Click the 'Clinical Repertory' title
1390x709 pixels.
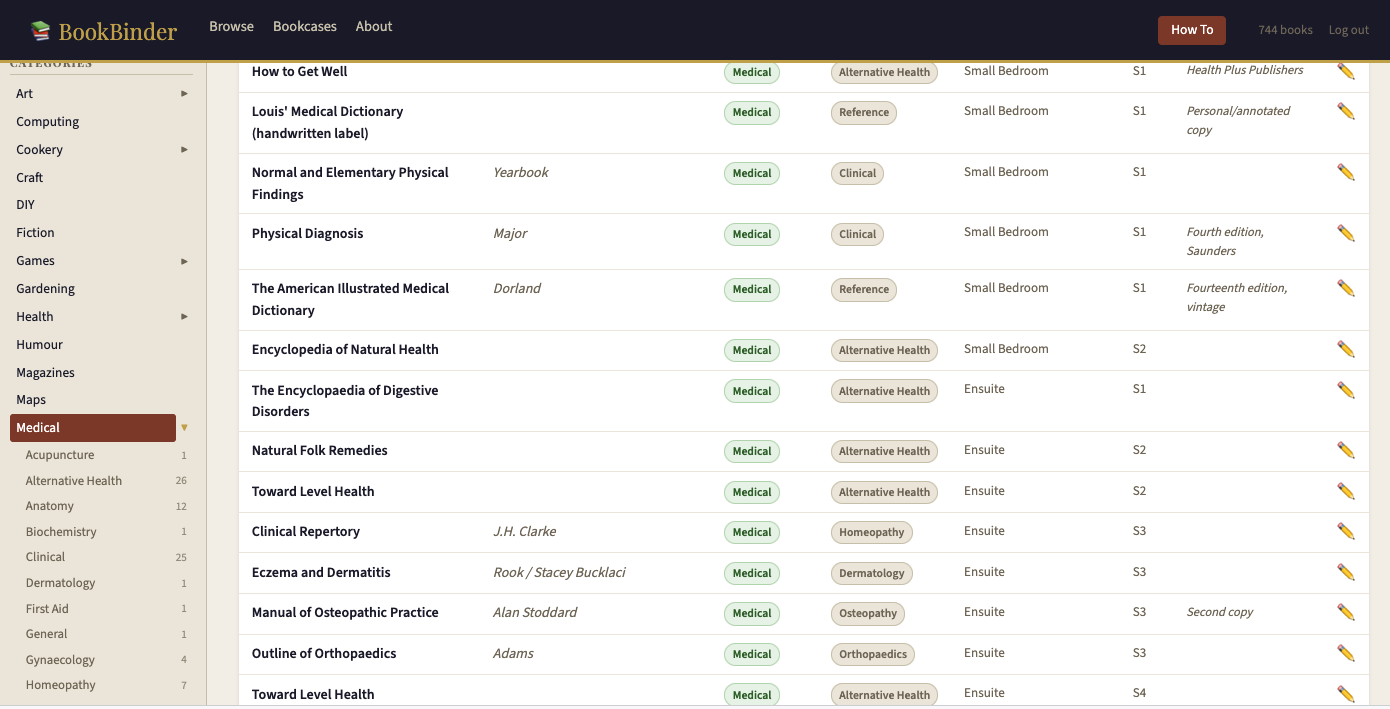(306, 531)
